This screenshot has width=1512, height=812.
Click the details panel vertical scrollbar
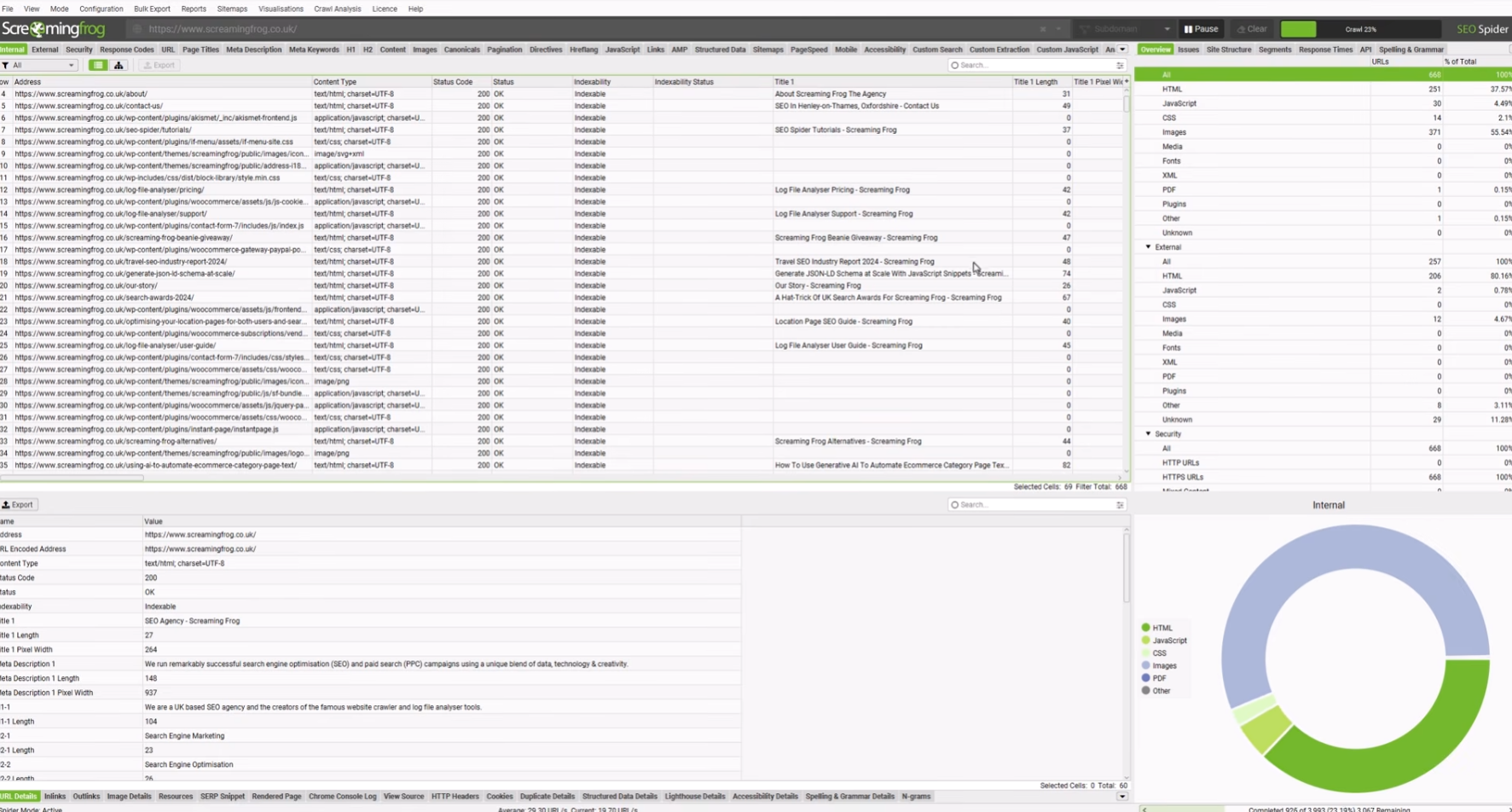tap(1127, 567)
